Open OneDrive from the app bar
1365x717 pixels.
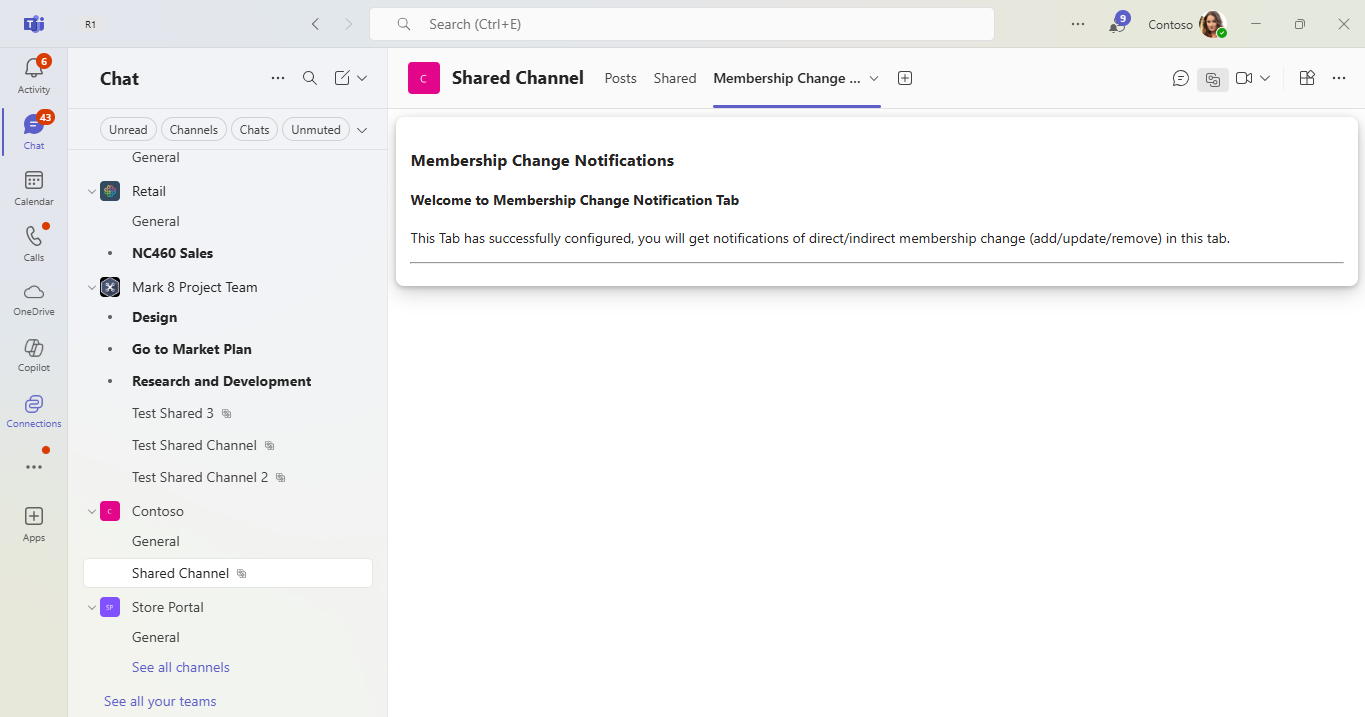click(x=34, y=299)
